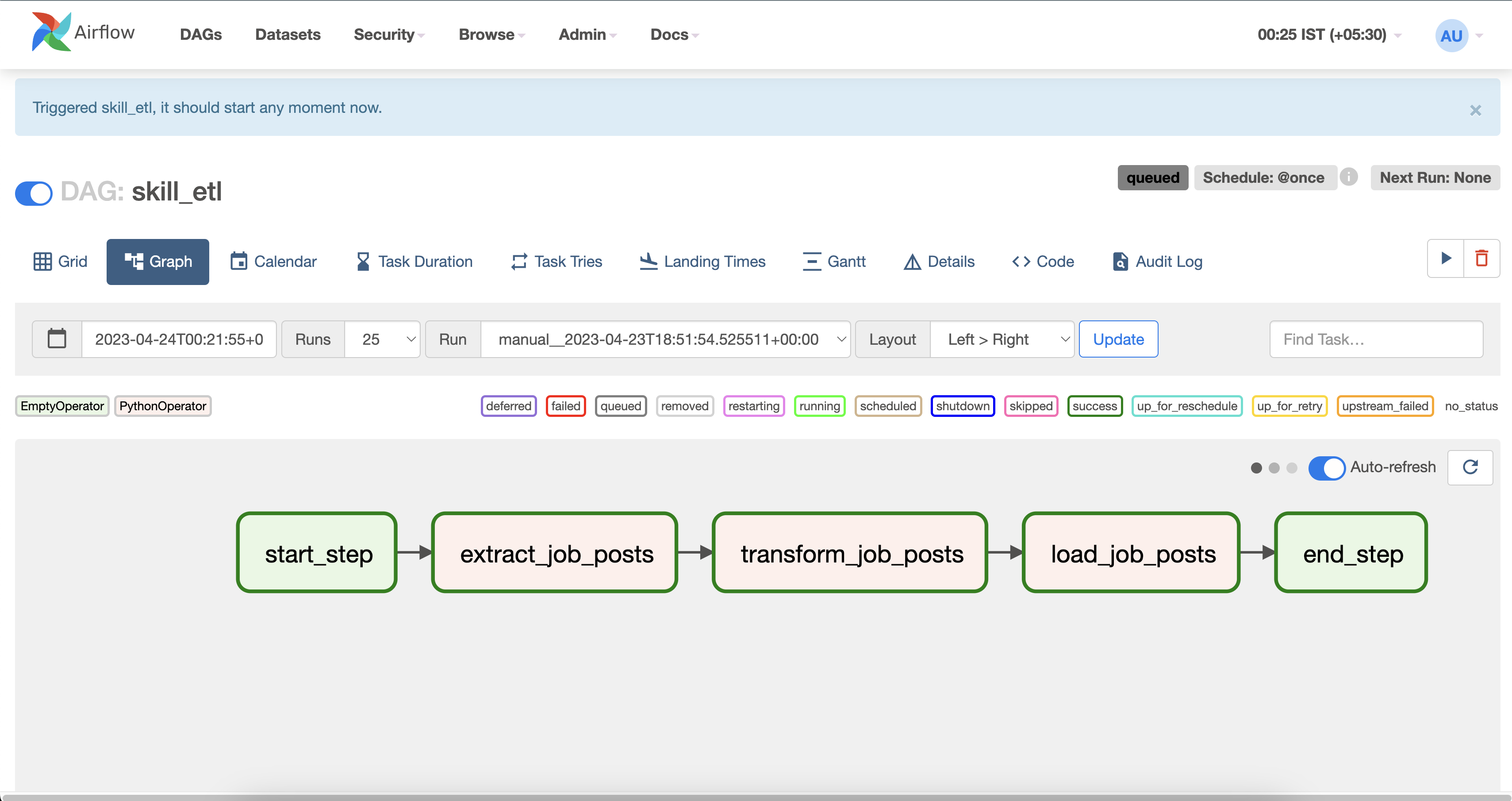Click the PythonOperator color legend swatch
Viewport: 1512px width, 801px height.
163,406
